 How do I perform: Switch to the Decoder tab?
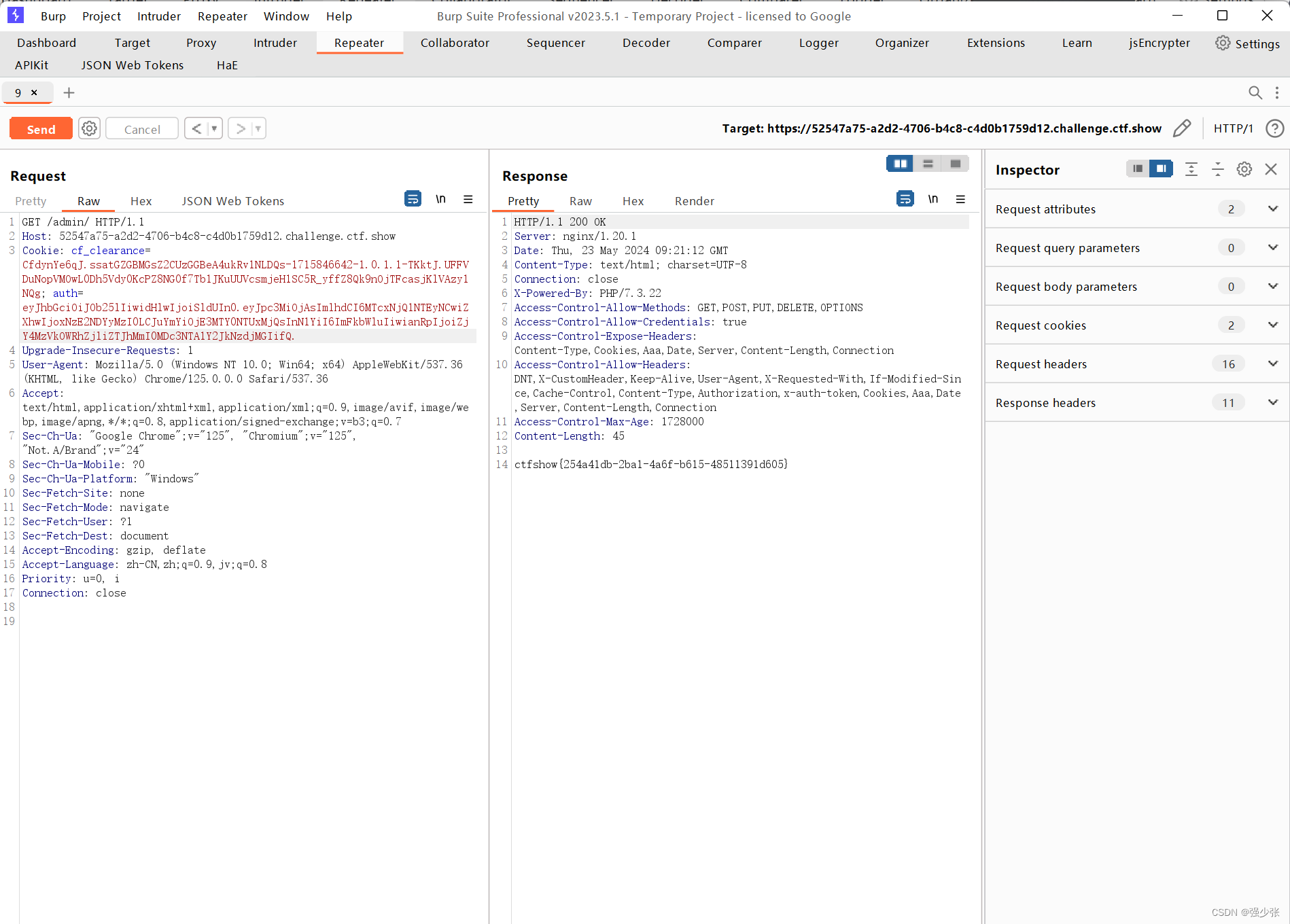[646, 43]
